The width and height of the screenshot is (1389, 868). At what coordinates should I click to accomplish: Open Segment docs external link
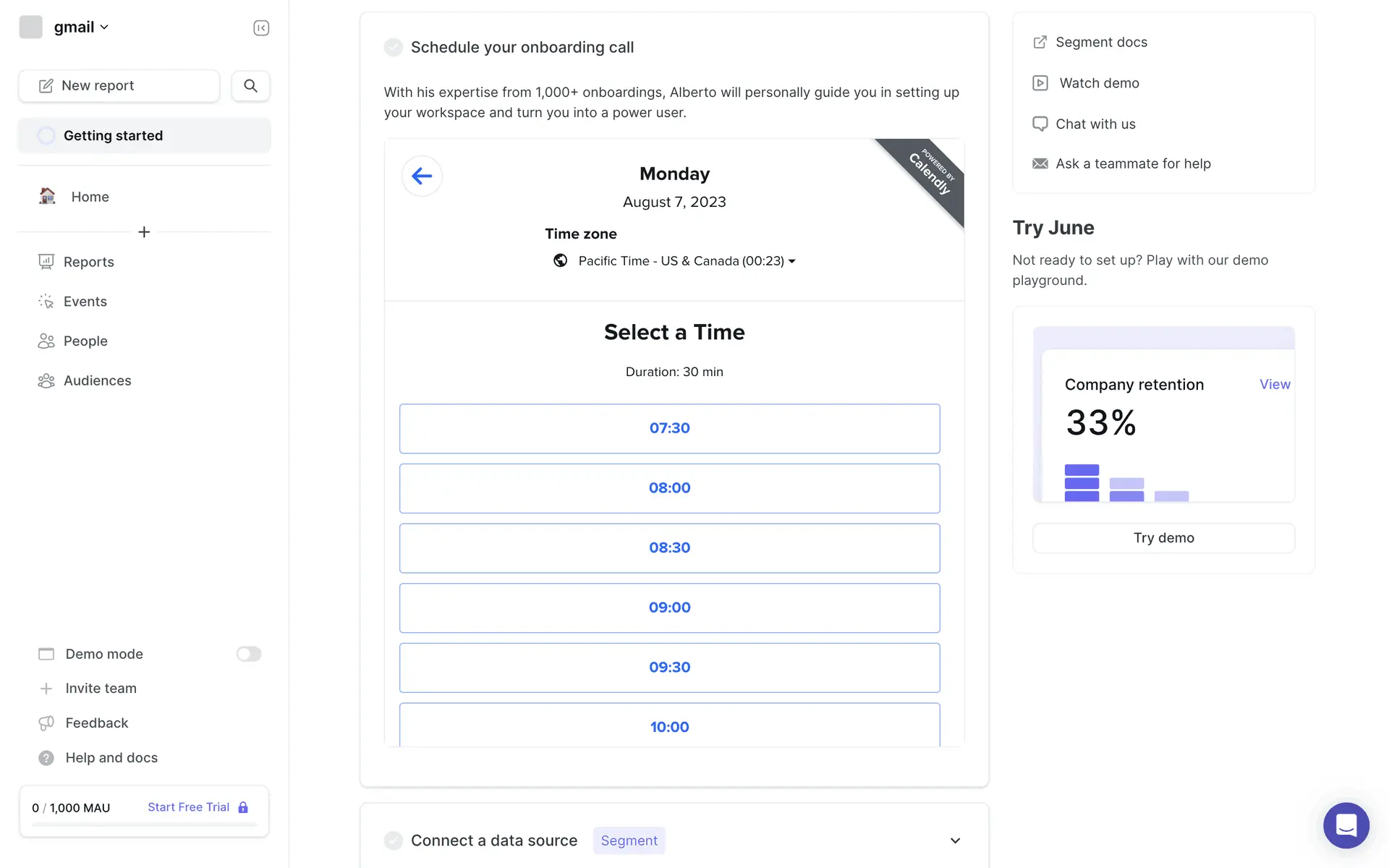pyautogui.click(x=1040, y=42)
